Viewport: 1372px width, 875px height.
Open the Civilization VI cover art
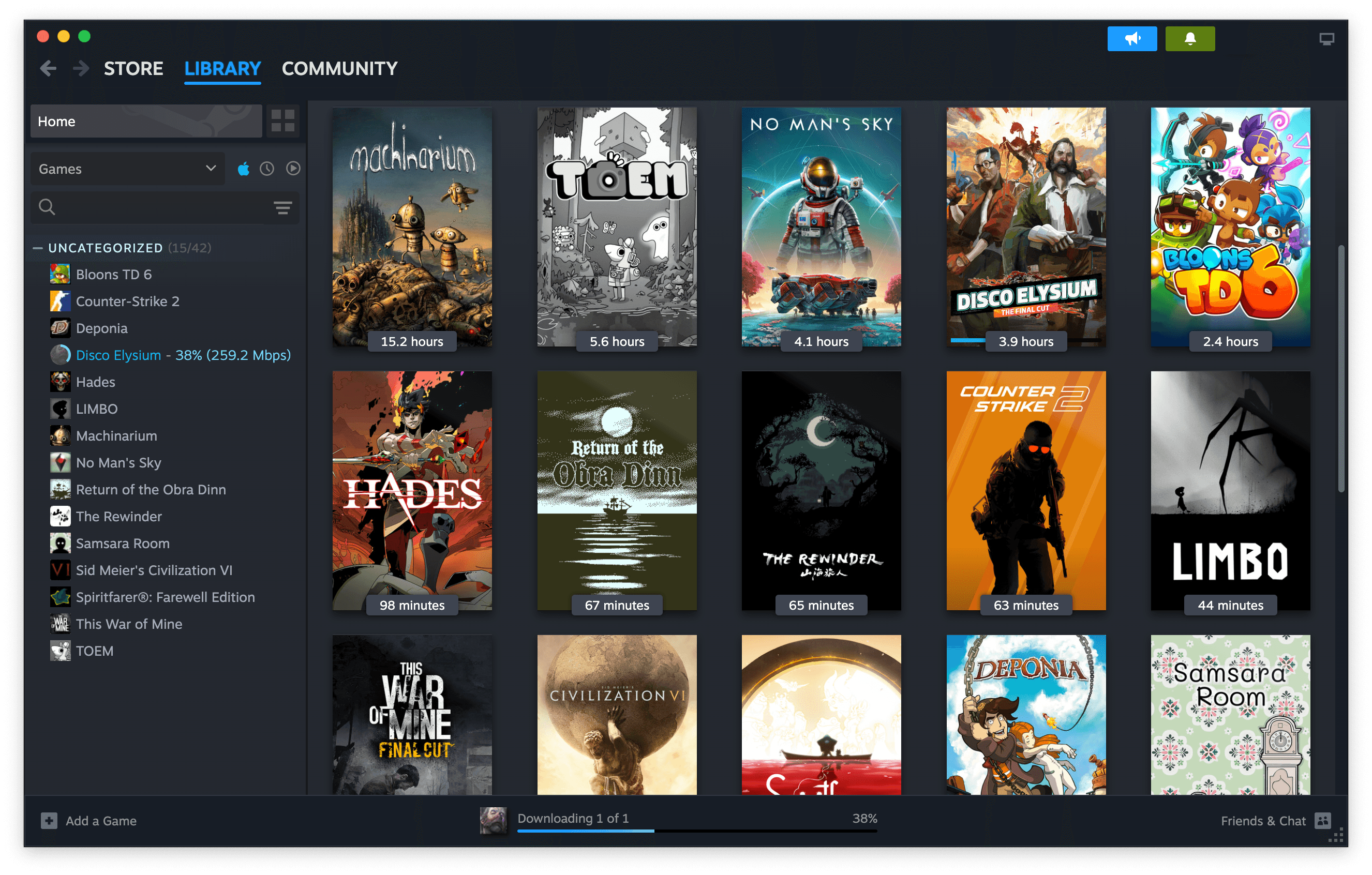tap(617, 715)
